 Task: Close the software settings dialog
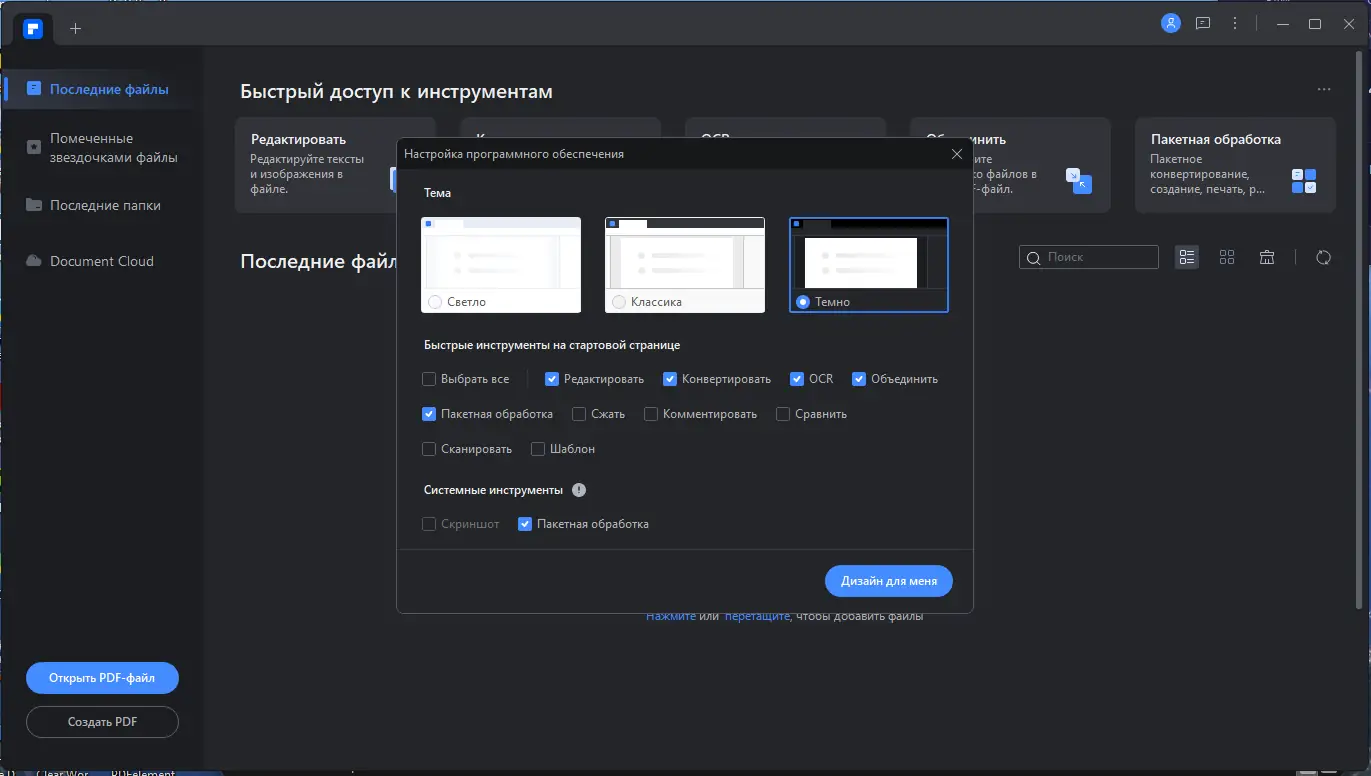957,154
